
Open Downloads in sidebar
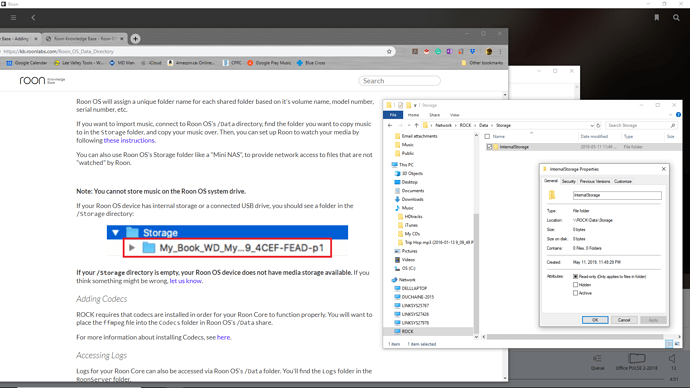[x=409, y=199]
